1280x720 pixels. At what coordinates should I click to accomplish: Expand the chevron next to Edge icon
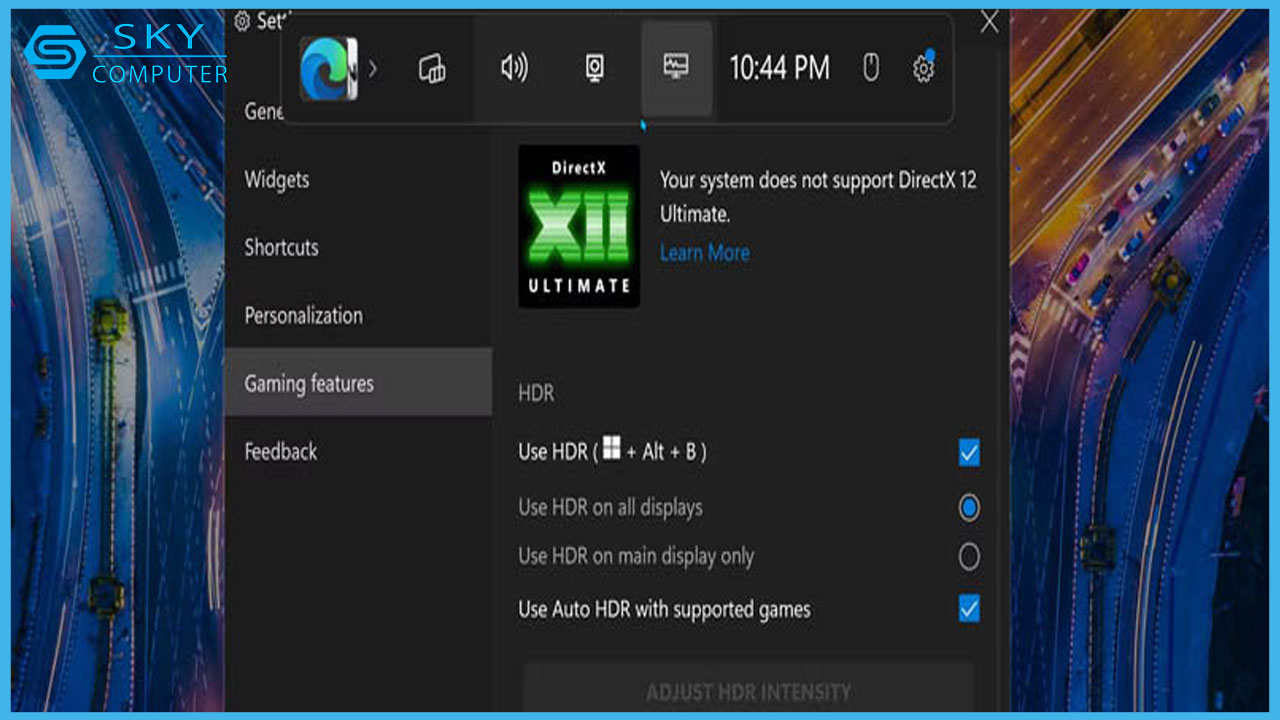coord(373,69)
